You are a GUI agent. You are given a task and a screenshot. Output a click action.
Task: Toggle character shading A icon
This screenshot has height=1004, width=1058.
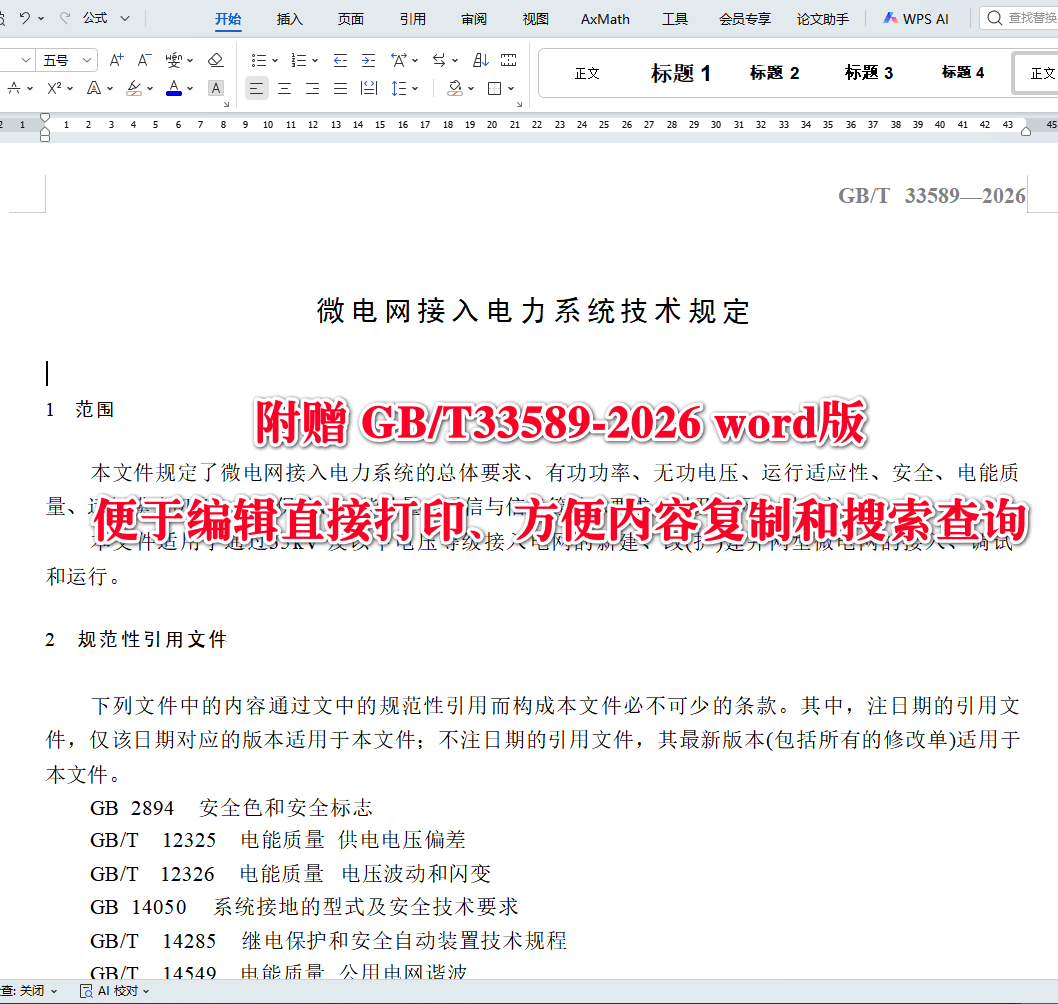pos(215,88)
